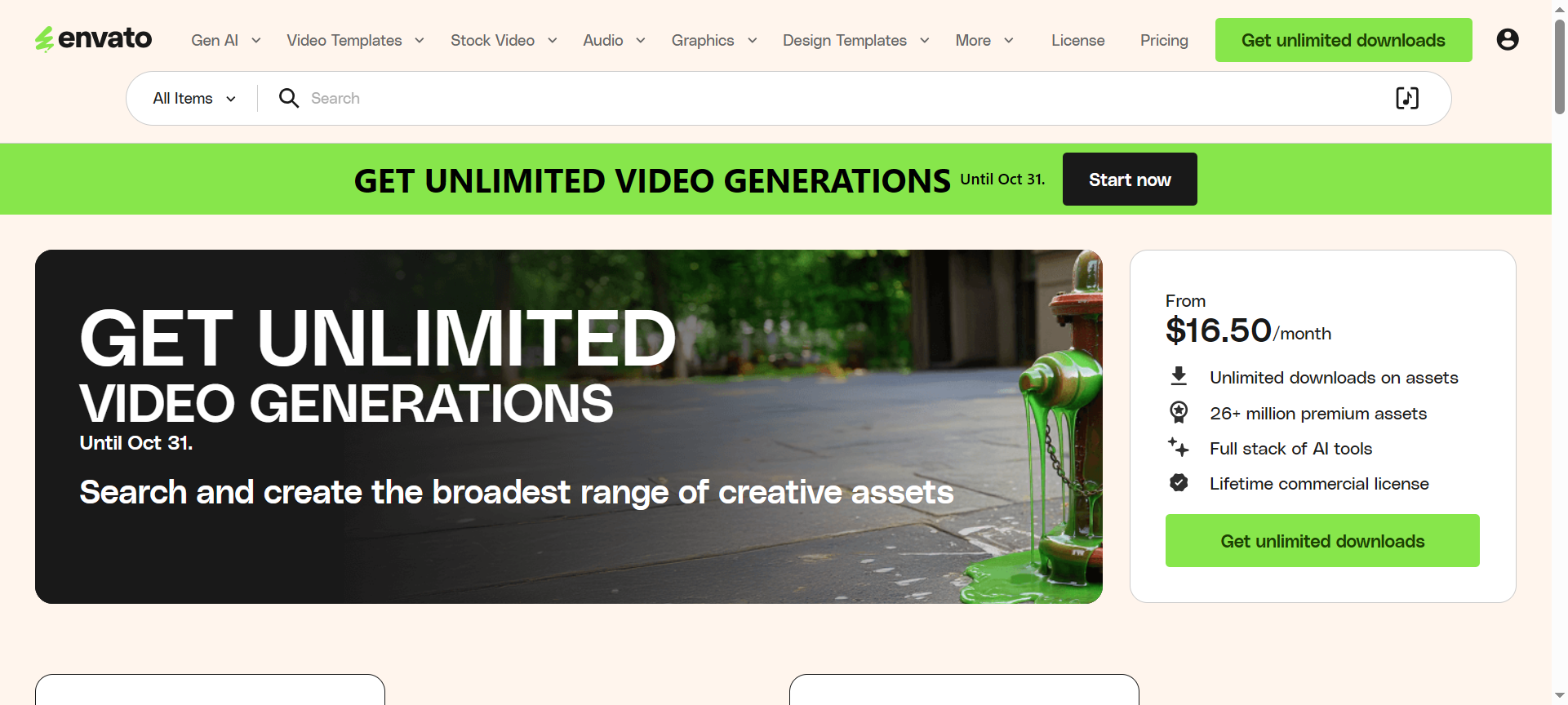Viewport: 1568px width, 705px height.
Task: Open the user account profile icon
Action: pos(1507,39)
